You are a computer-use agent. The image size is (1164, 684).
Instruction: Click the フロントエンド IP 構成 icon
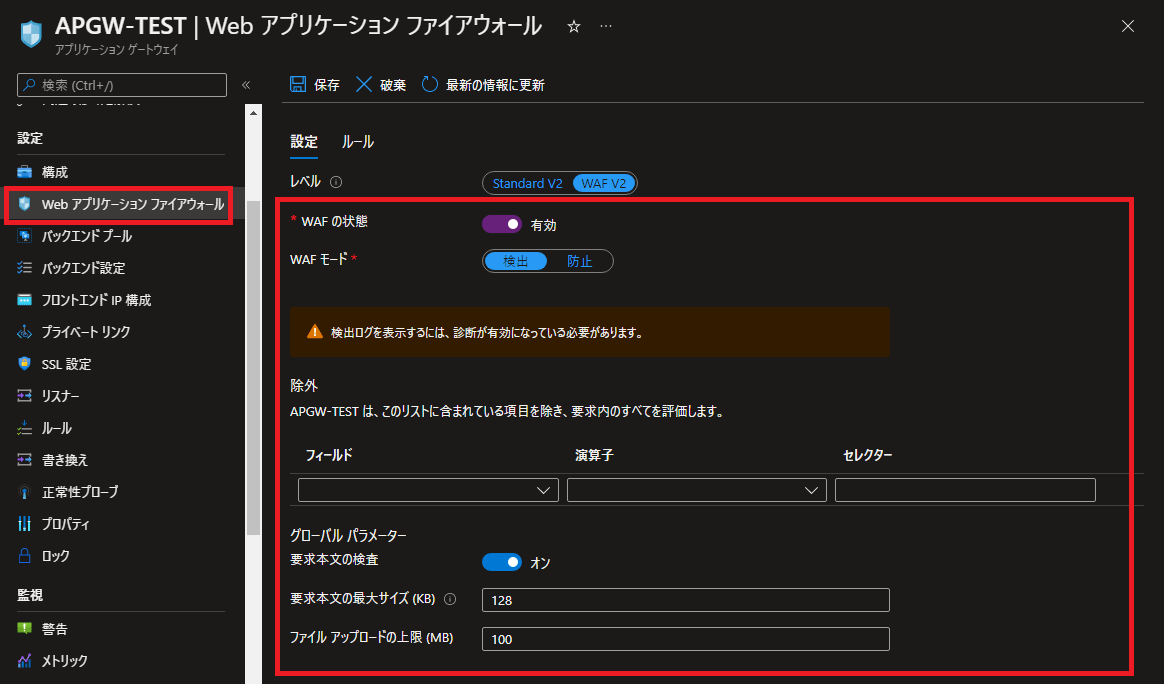(x=24, y=299)
